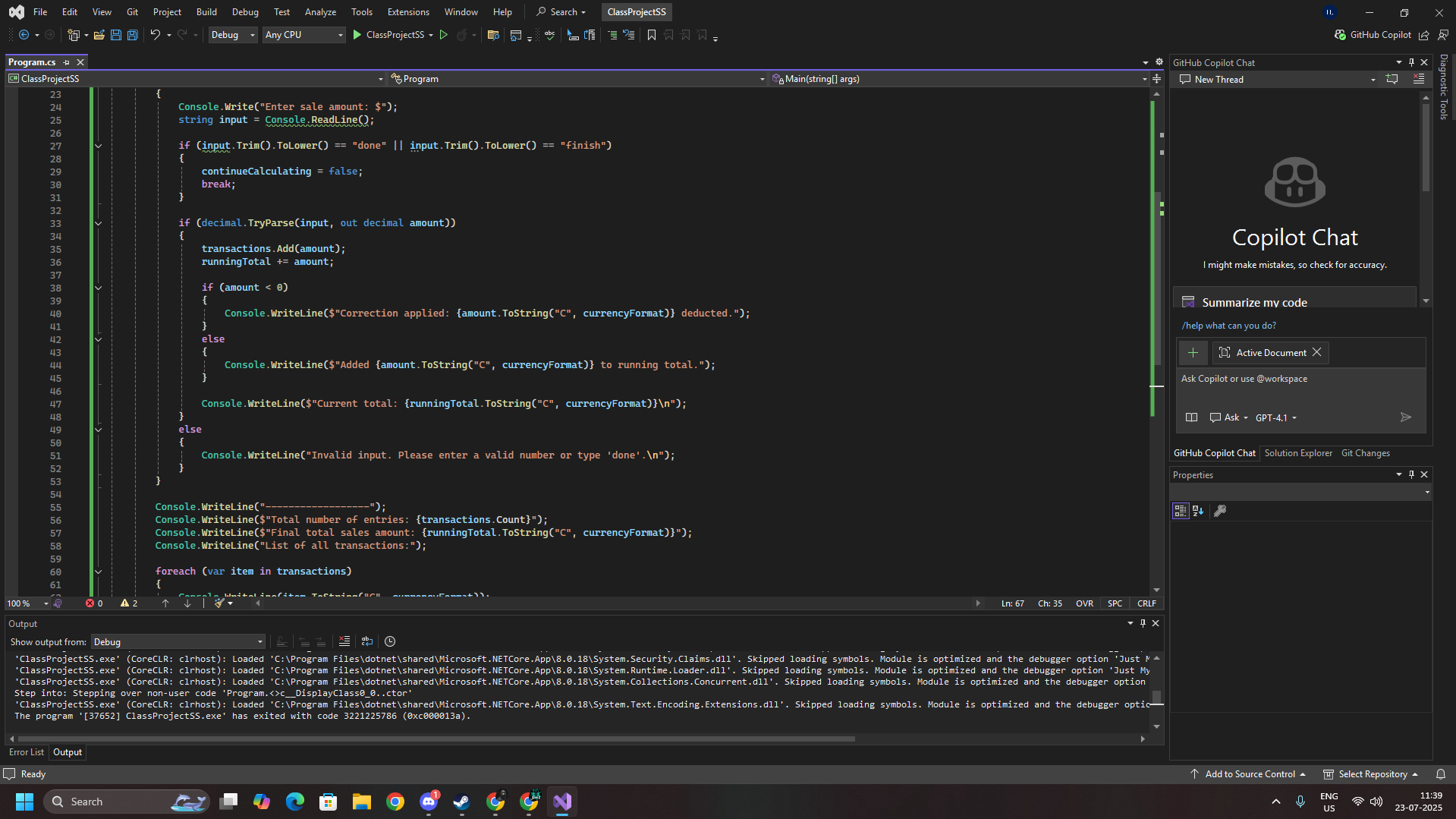This screenshot has height=819, width=1456.
Task: Collapse code block at line 27
Action: pos(98,146)
